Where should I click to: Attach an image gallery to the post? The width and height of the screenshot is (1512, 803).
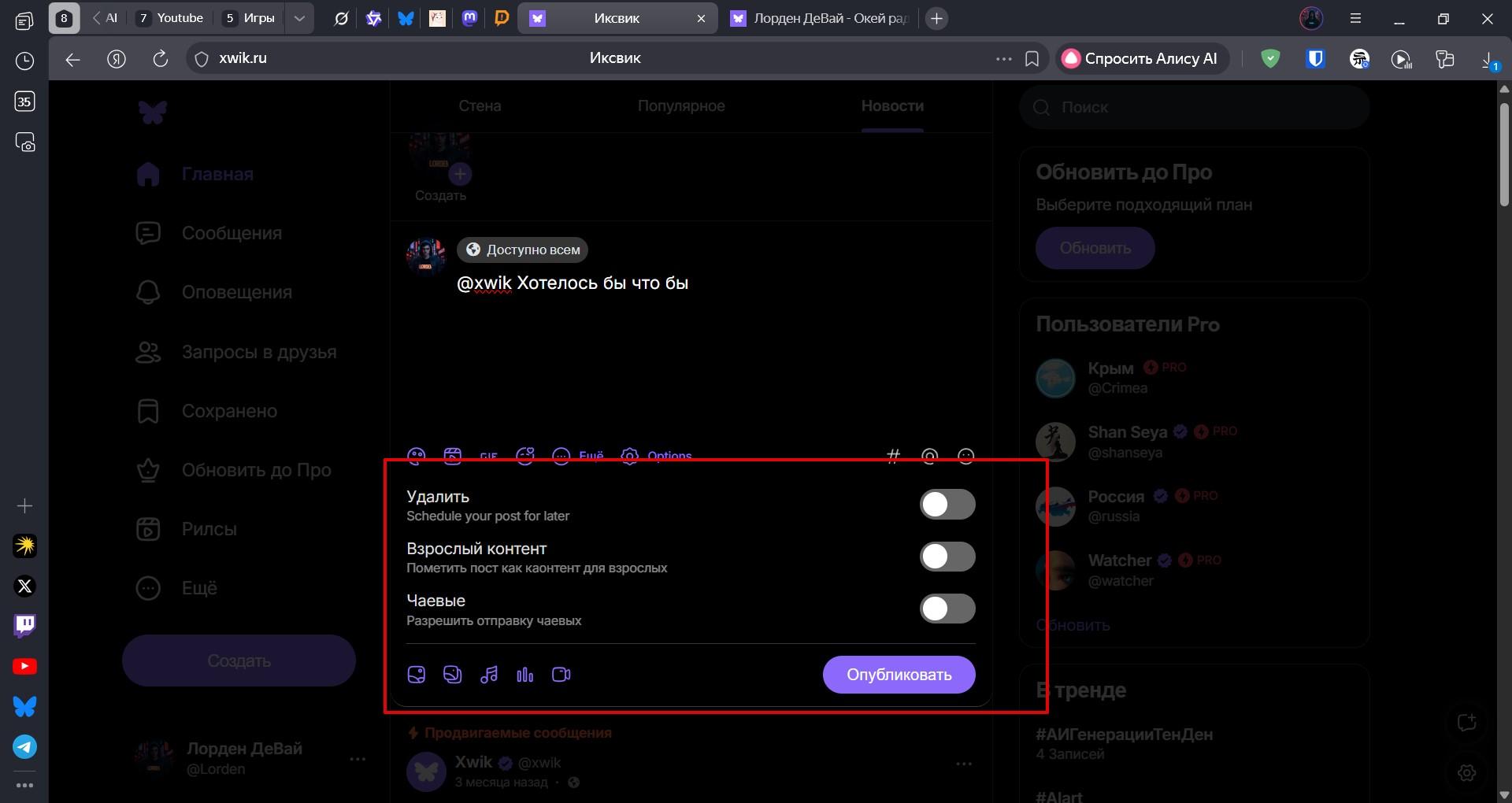click(453, 675)
